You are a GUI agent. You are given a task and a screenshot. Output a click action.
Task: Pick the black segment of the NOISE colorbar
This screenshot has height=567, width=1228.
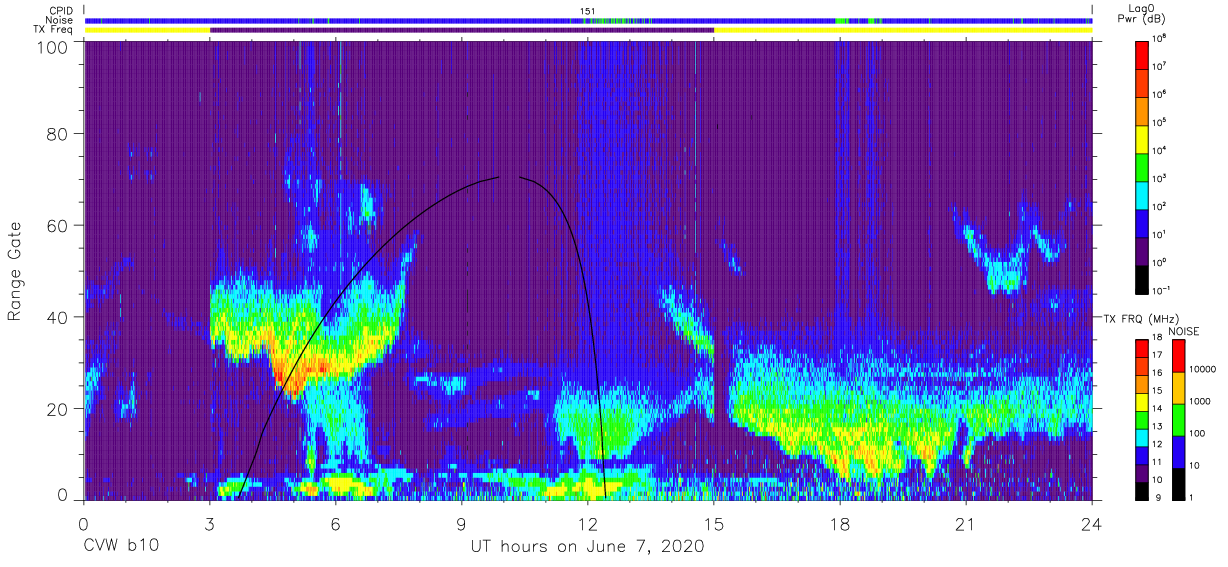(x=1178, y=483)
